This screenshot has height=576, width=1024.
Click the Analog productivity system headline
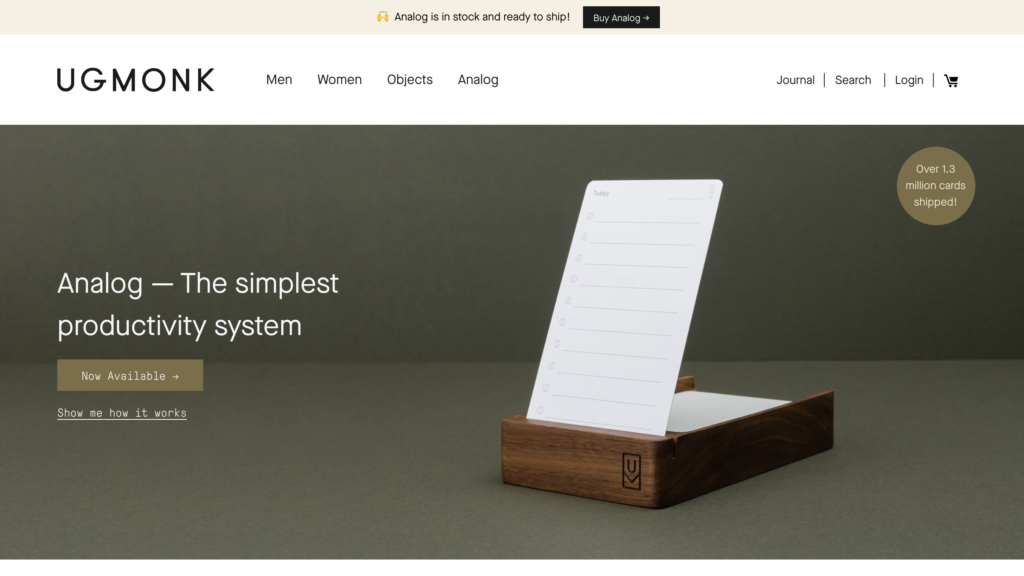coord(198,304)
